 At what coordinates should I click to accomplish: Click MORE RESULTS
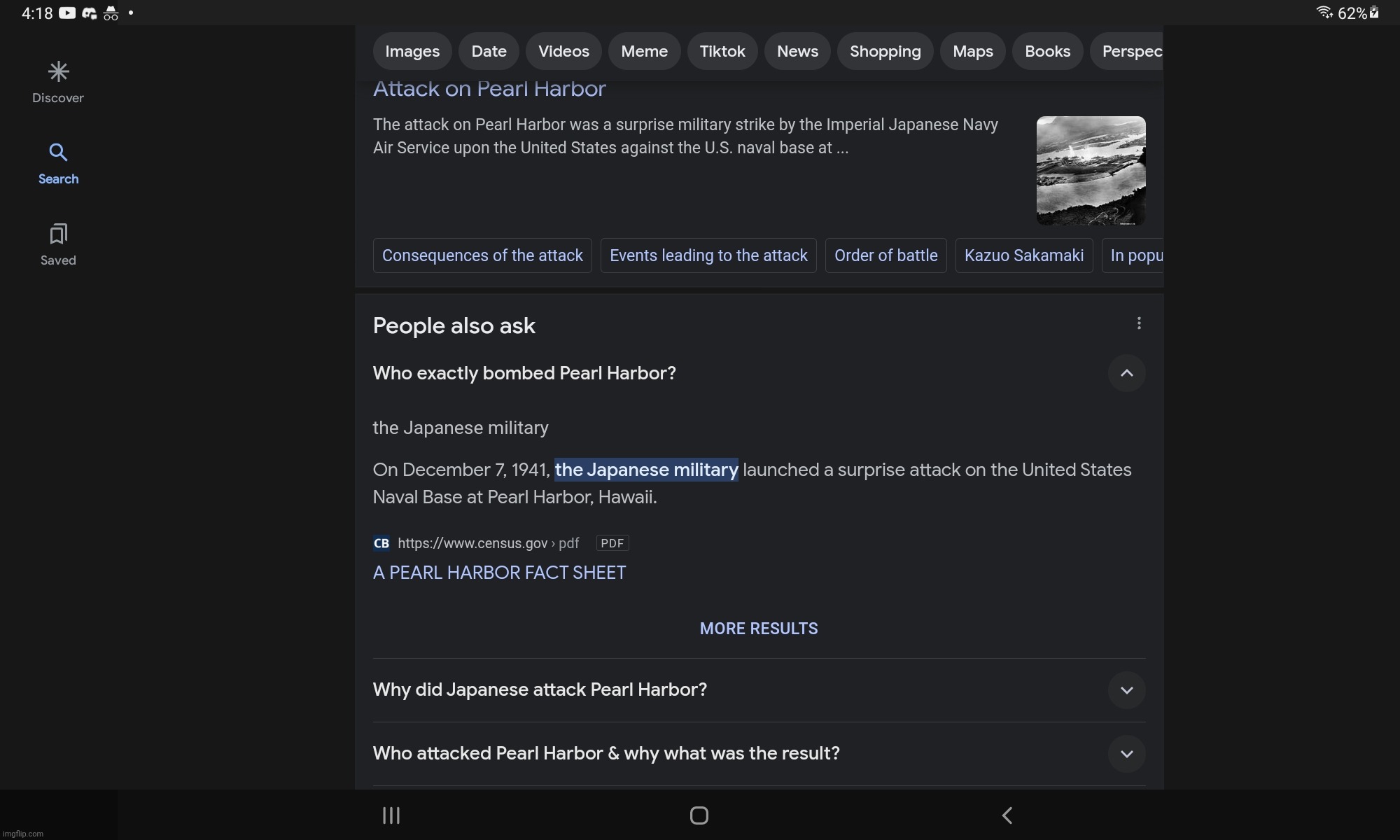(x=759, y=629)
